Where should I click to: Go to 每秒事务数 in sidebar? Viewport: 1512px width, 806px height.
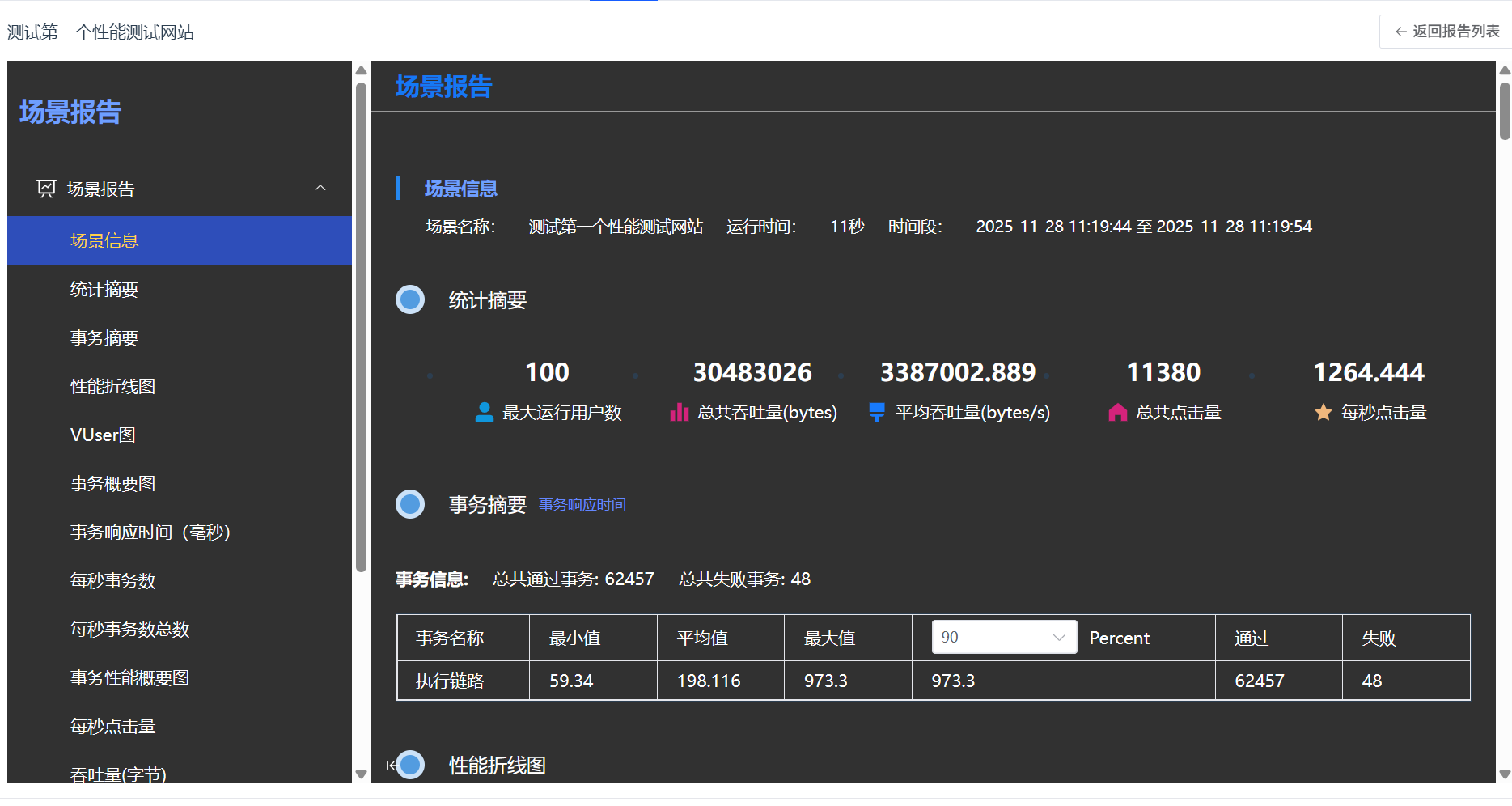pos(112,580)
